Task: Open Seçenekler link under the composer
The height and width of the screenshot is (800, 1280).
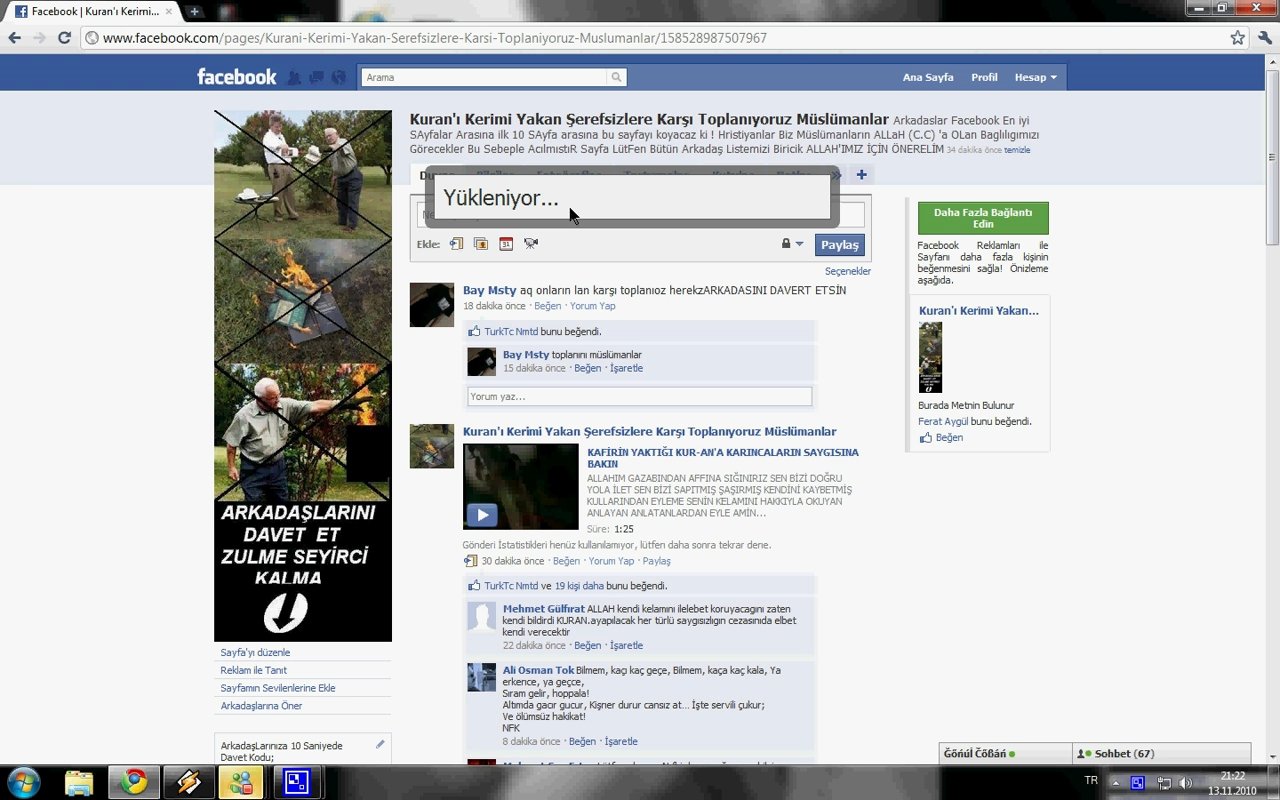Action: tap(848, 271)
